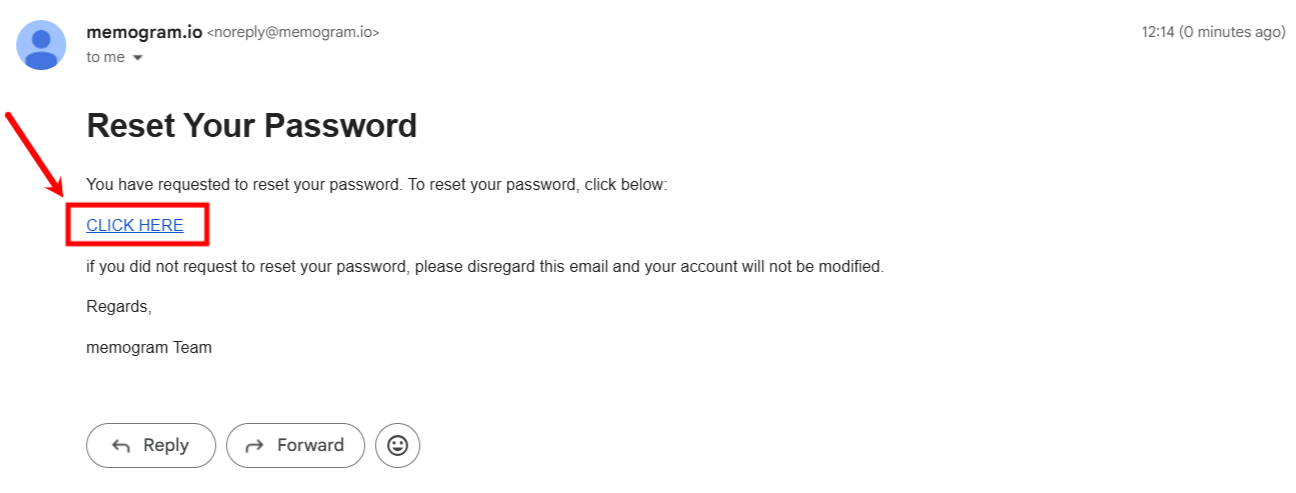1296x493 pixels.
Task: Click the "You have requested to reset" sentence
Action: [377, 184]
